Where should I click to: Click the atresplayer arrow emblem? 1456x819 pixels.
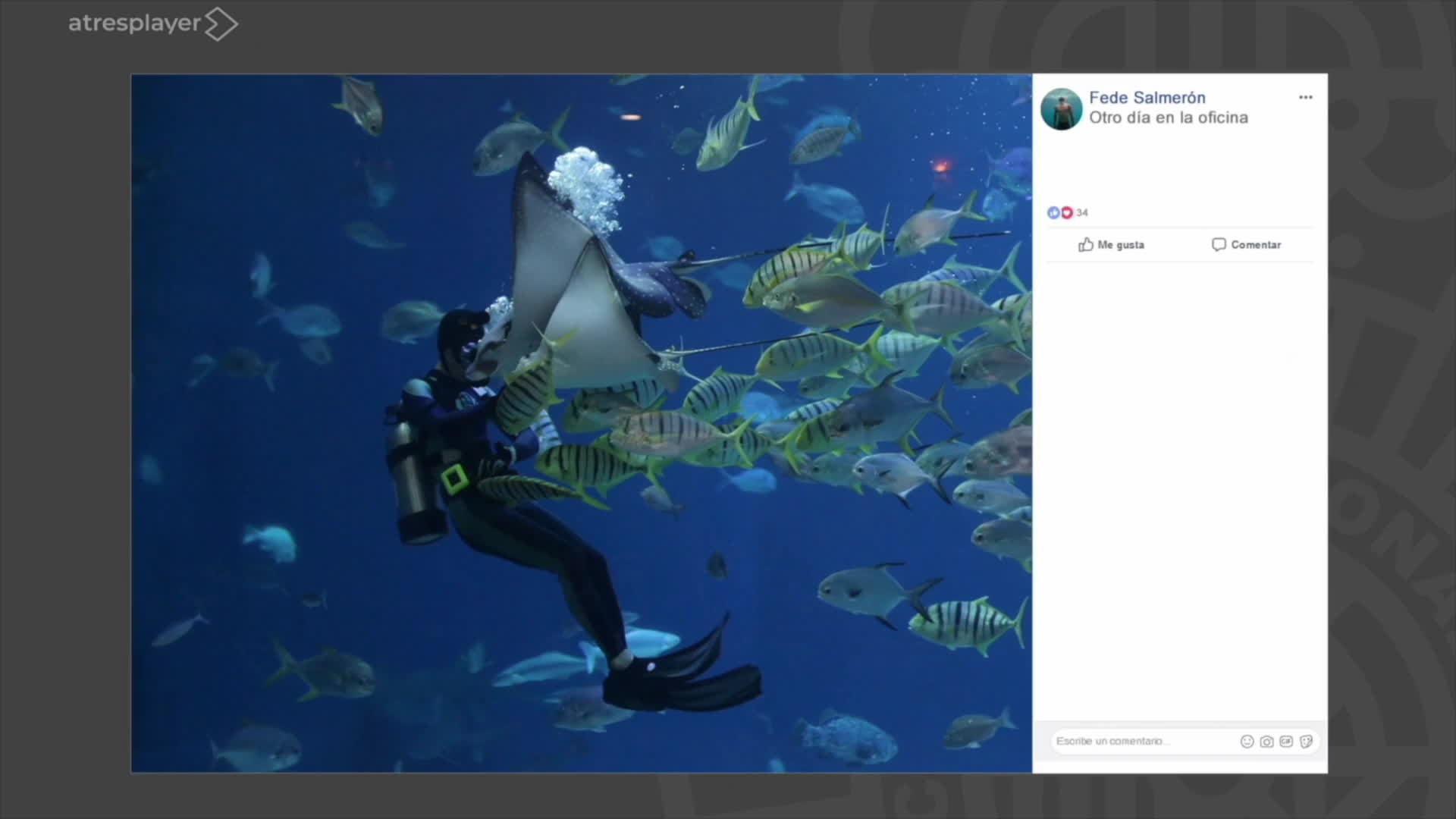[x=221, y=24]
